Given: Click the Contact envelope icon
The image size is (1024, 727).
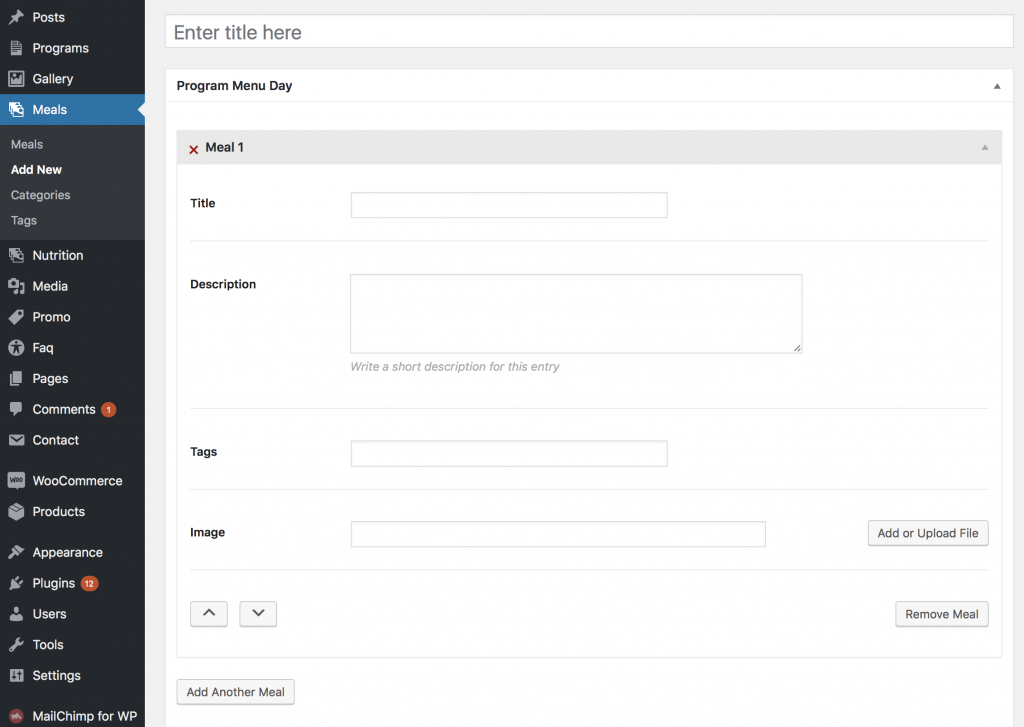Looking at the screenshot, I should click(x=16, y=440).
